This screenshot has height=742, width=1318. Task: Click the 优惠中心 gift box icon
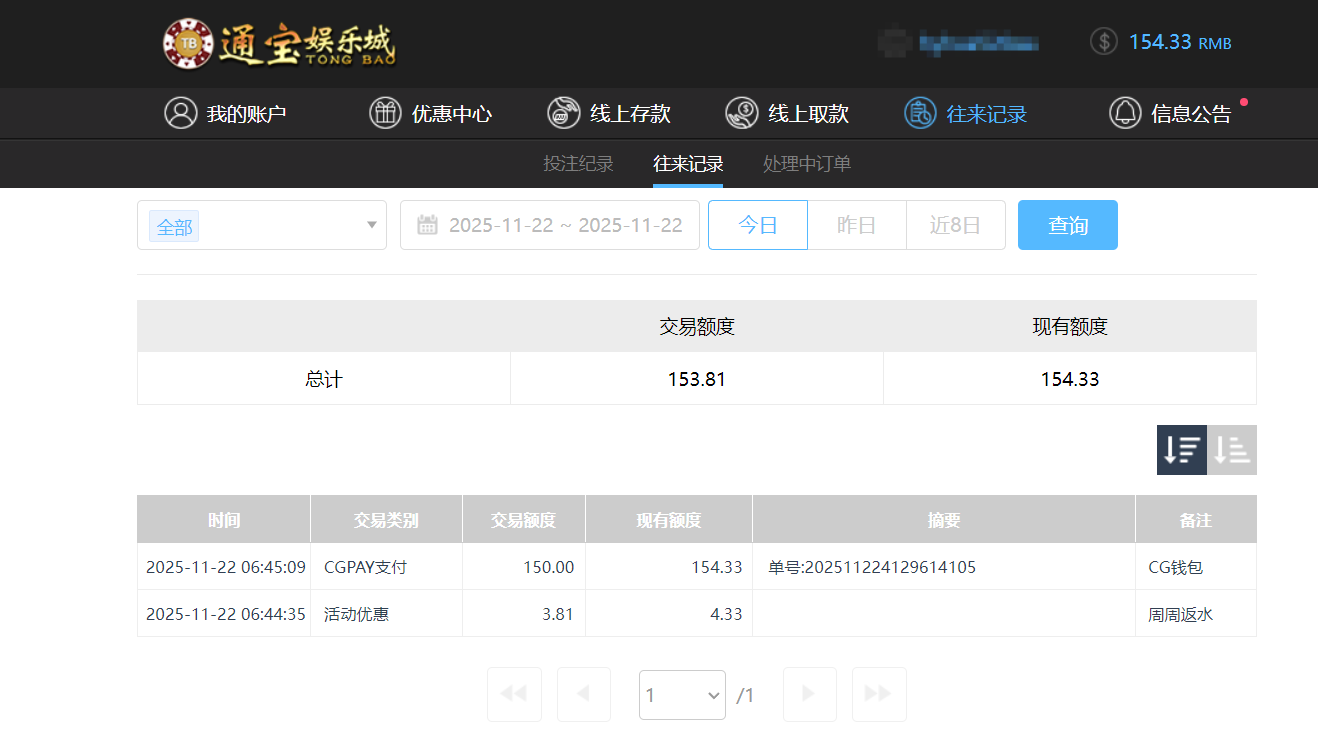point(385,113)
